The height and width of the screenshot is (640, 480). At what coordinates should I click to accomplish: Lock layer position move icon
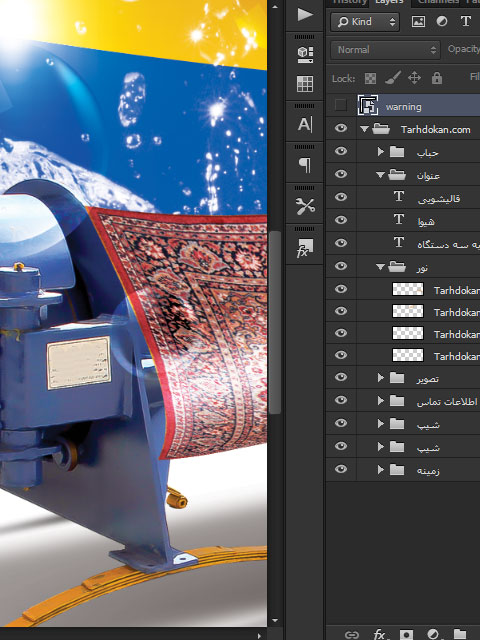[414, 78]
